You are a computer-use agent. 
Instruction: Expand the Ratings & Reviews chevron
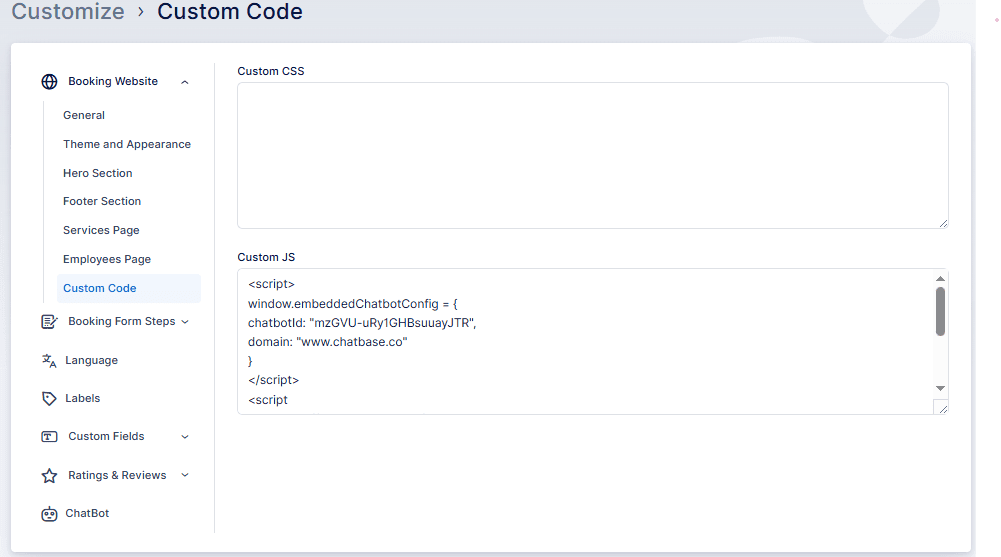(185, 475)
